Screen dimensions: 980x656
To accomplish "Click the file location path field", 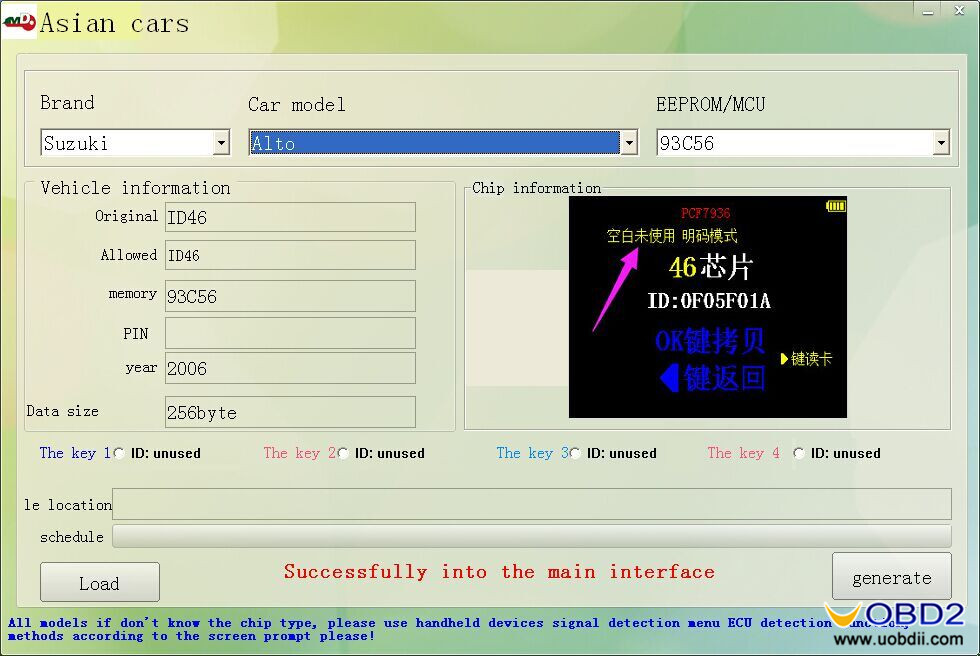I will (532, 504).
